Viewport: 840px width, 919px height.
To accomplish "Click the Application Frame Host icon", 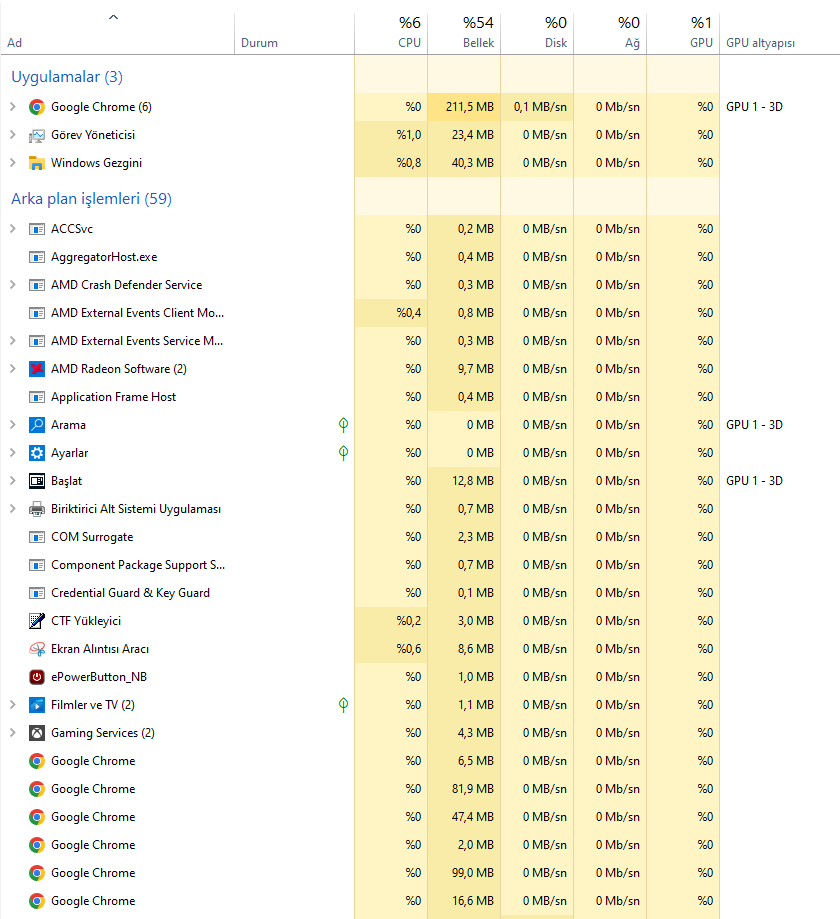I will 37,397.
